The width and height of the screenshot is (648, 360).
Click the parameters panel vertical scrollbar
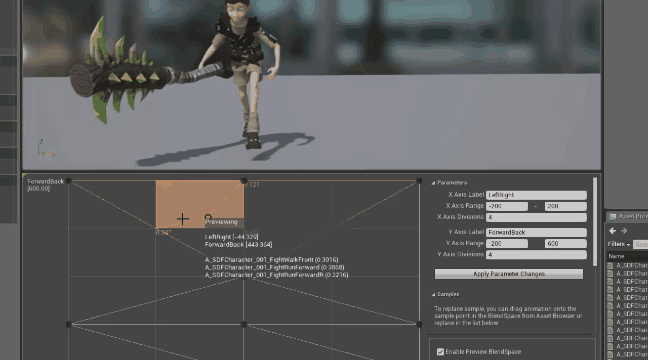click(x=595, y=222)
